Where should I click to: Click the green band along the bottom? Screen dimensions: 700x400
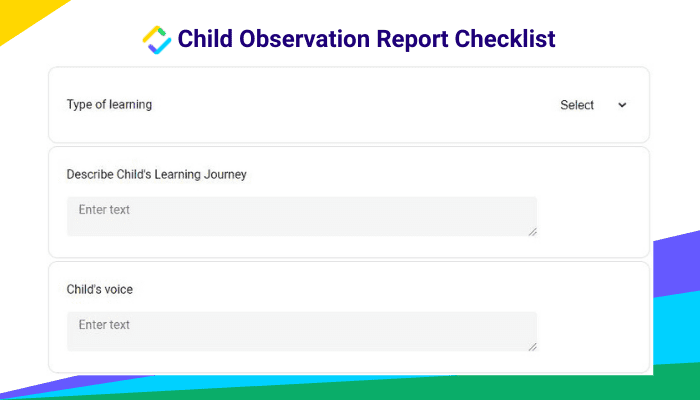(402, 389)
